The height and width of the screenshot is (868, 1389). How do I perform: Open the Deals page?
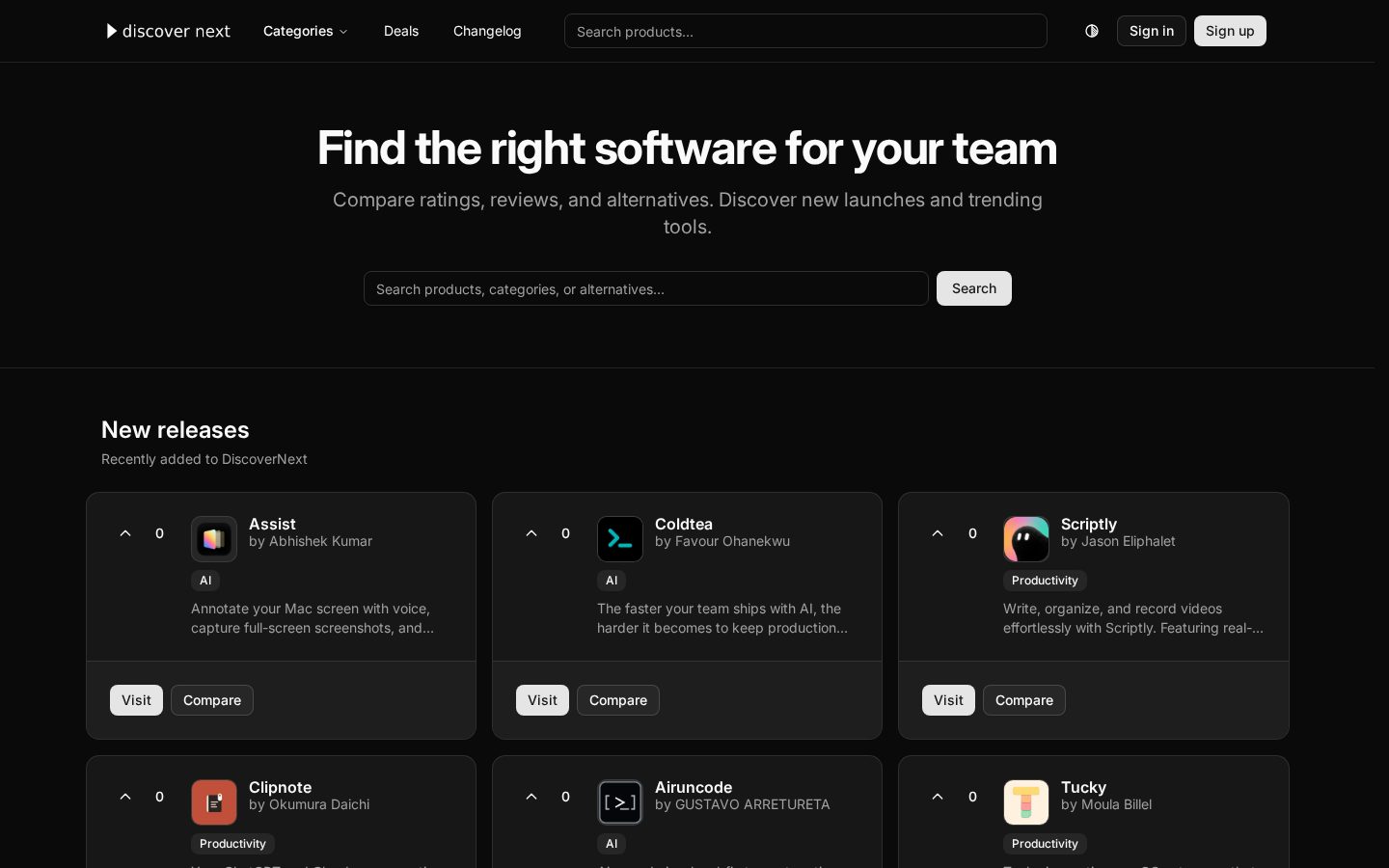coord(401,31)
